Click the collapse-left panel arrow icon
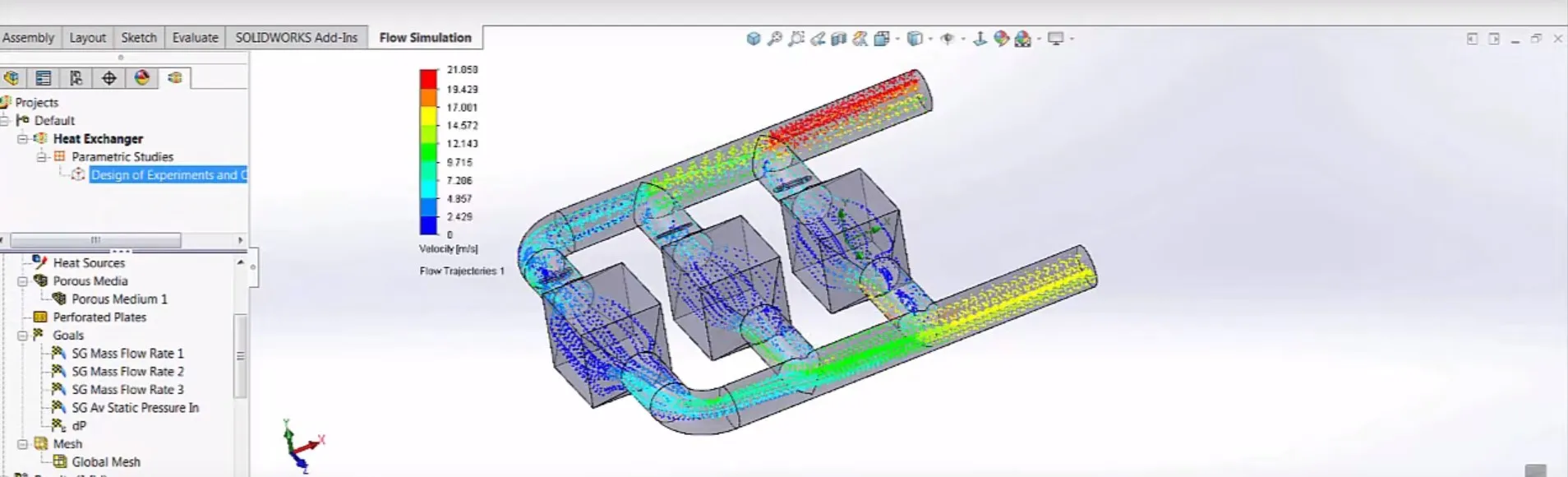This screenshot has height=477, width=1568. click(1472, 39)
